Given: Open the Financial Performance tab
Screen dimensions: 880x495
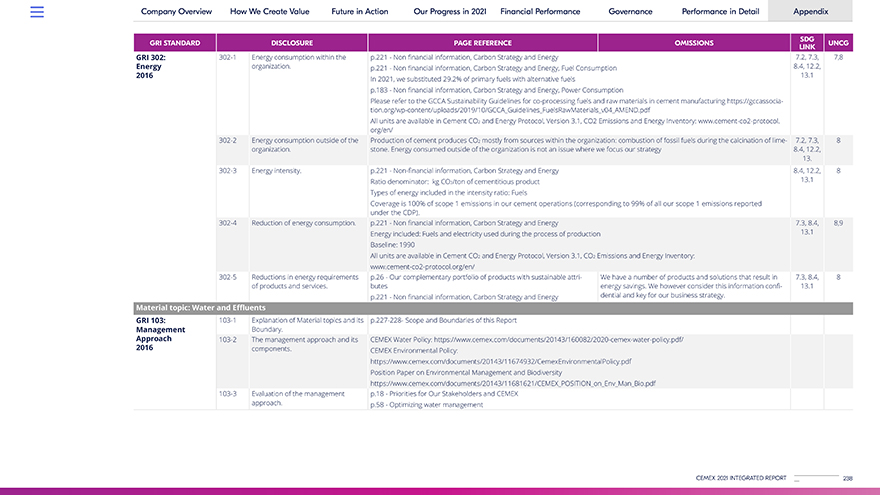Looking at the screenshot, I should click(539, 11).
